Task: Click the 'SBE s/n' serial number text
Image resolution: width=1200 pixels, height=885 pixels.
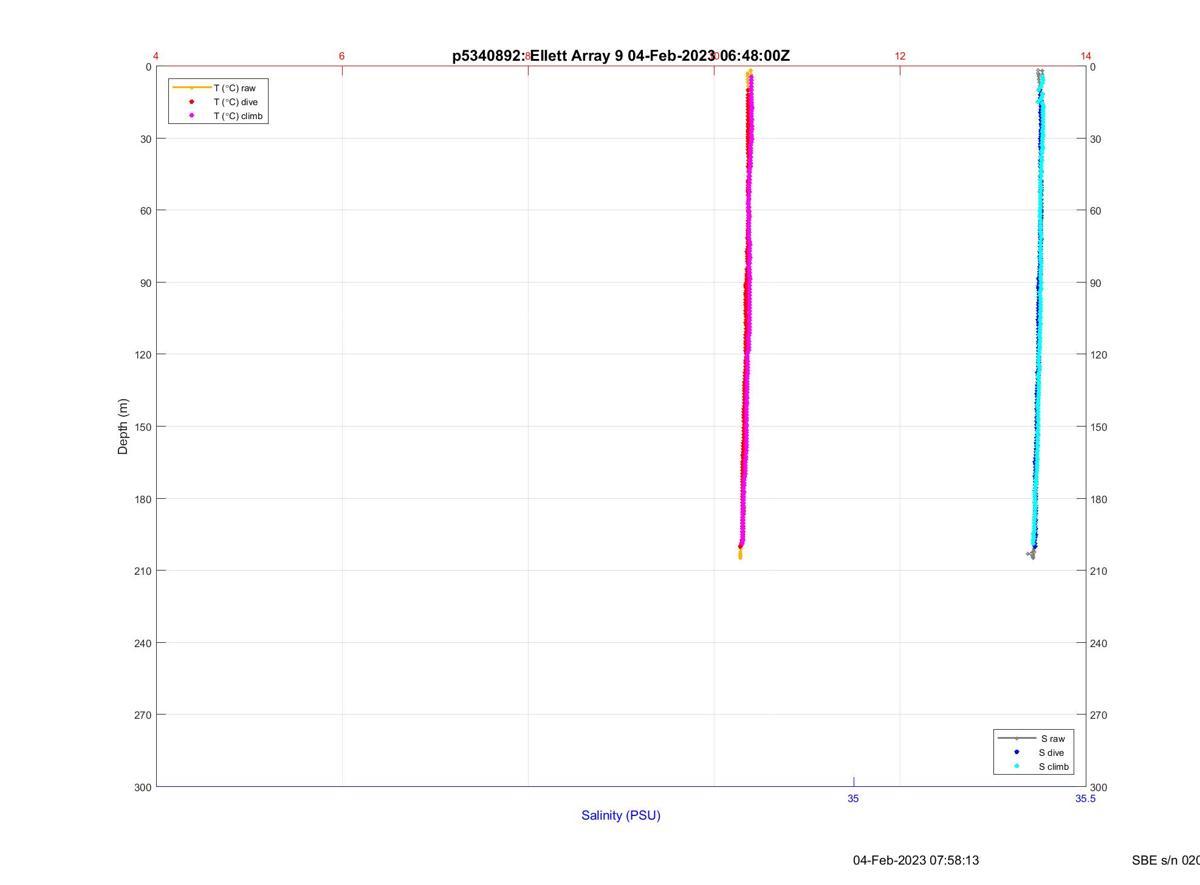Action: point(1166,860)
